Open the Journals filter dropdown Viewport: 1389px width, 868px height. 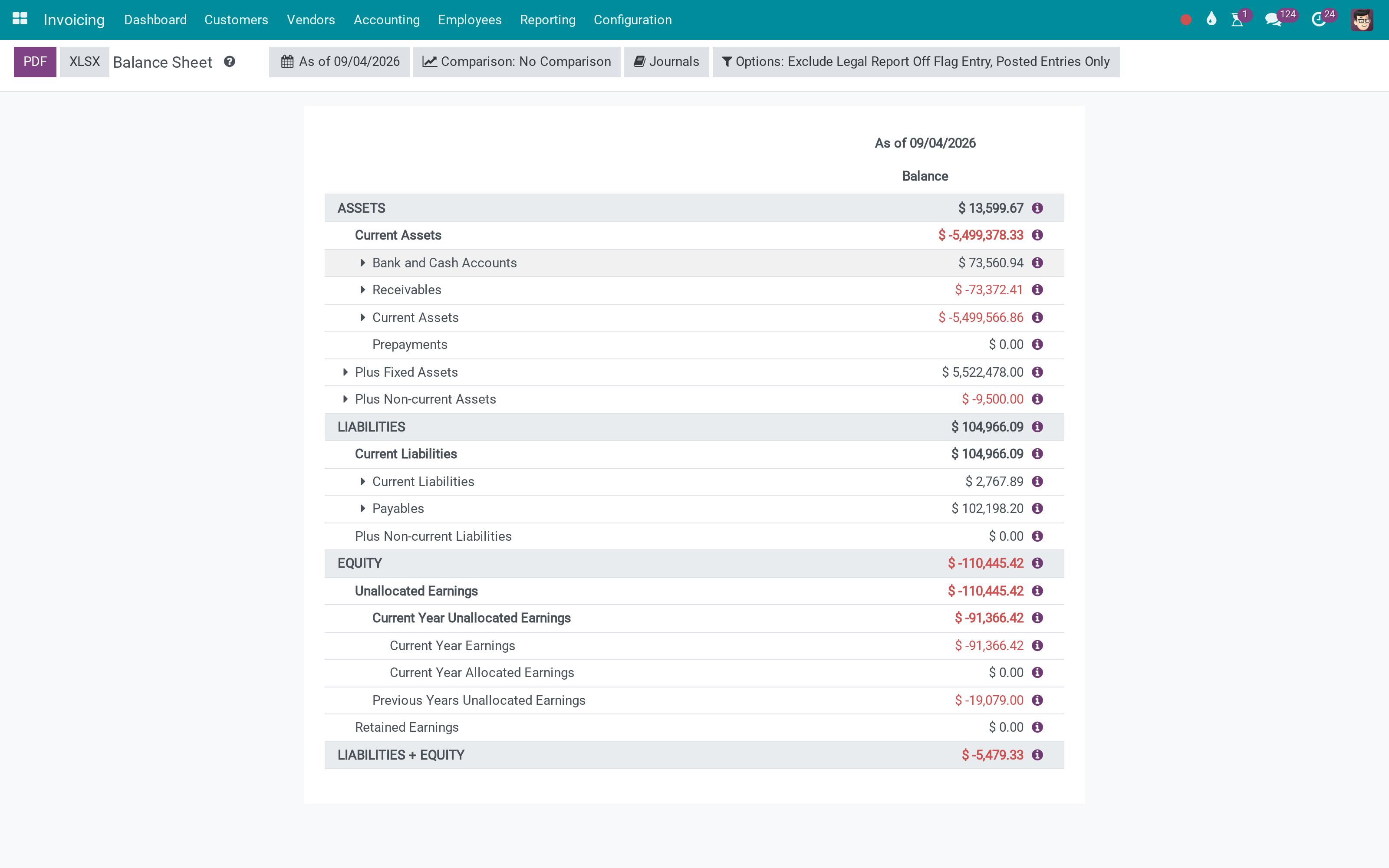point(666,62)
